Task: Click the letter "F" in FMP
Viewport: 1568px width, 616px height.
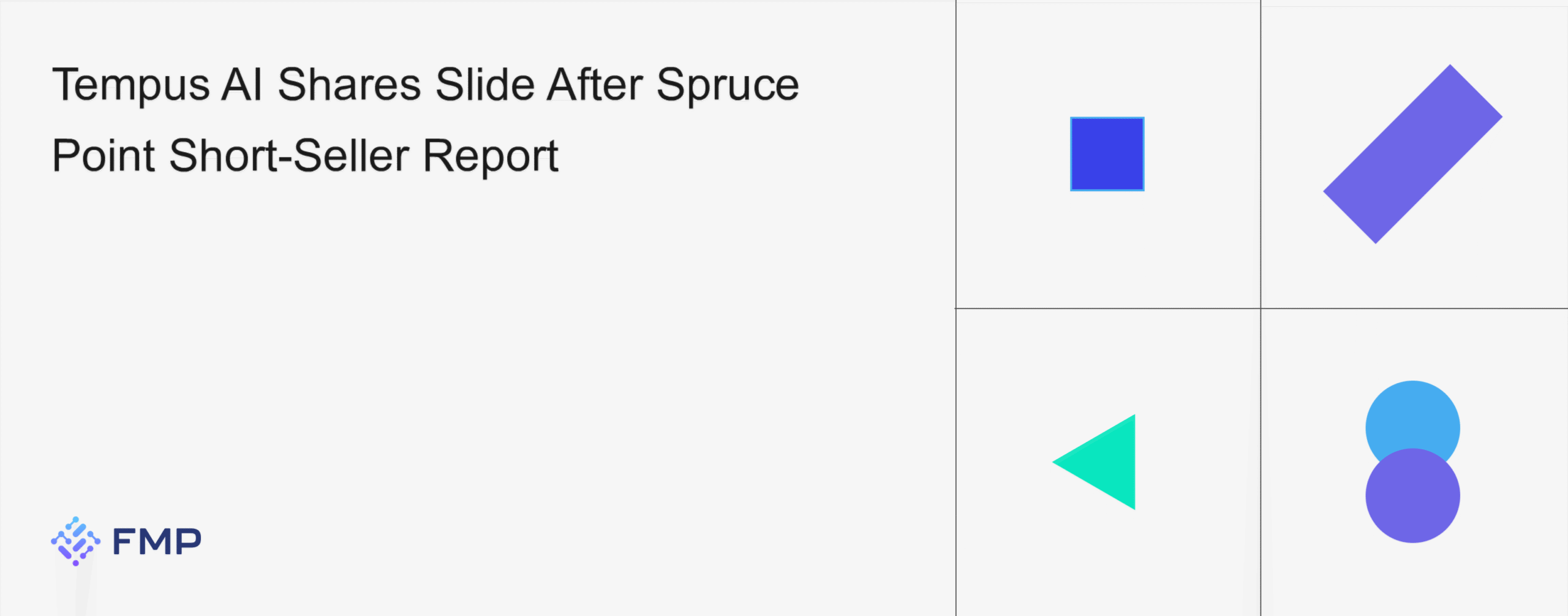Action: (x=124, y=542)
